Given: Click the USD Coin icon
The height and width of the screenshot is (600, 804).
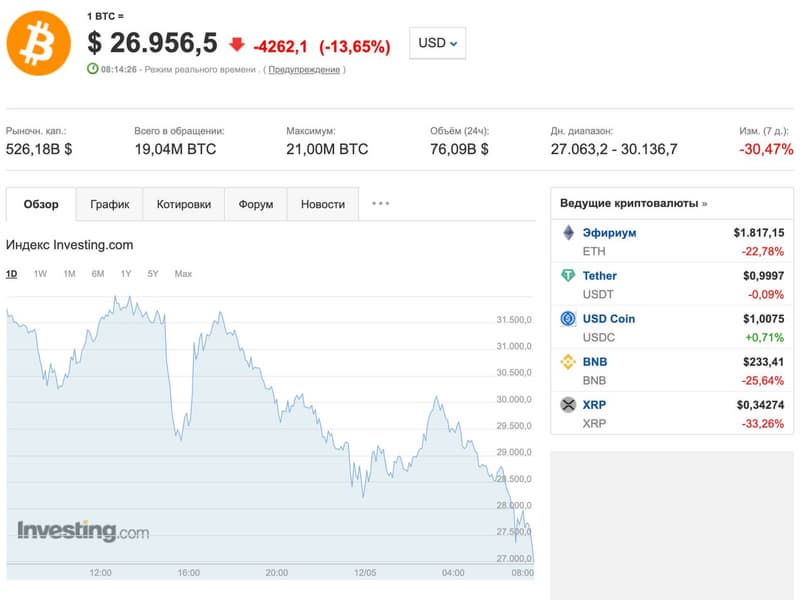Looking at the screenshot, I should click(x=568, y=318).
